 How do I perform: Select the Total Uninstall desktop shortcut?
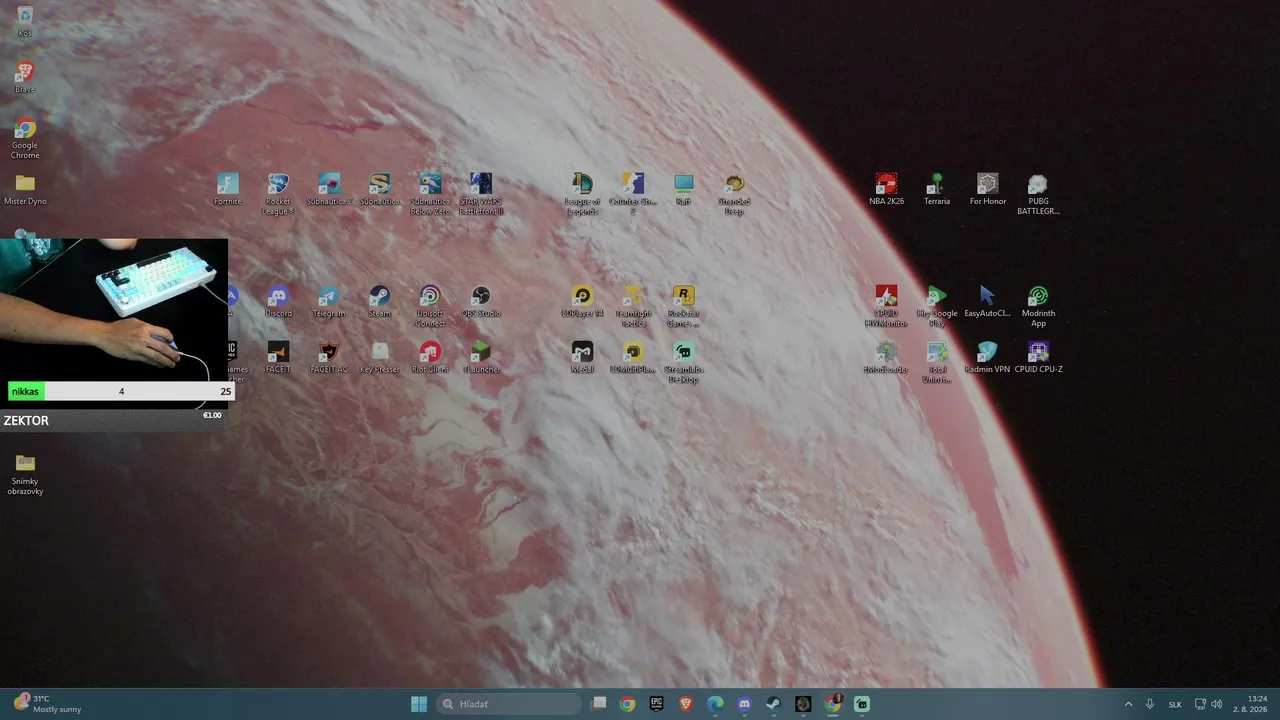937,362
